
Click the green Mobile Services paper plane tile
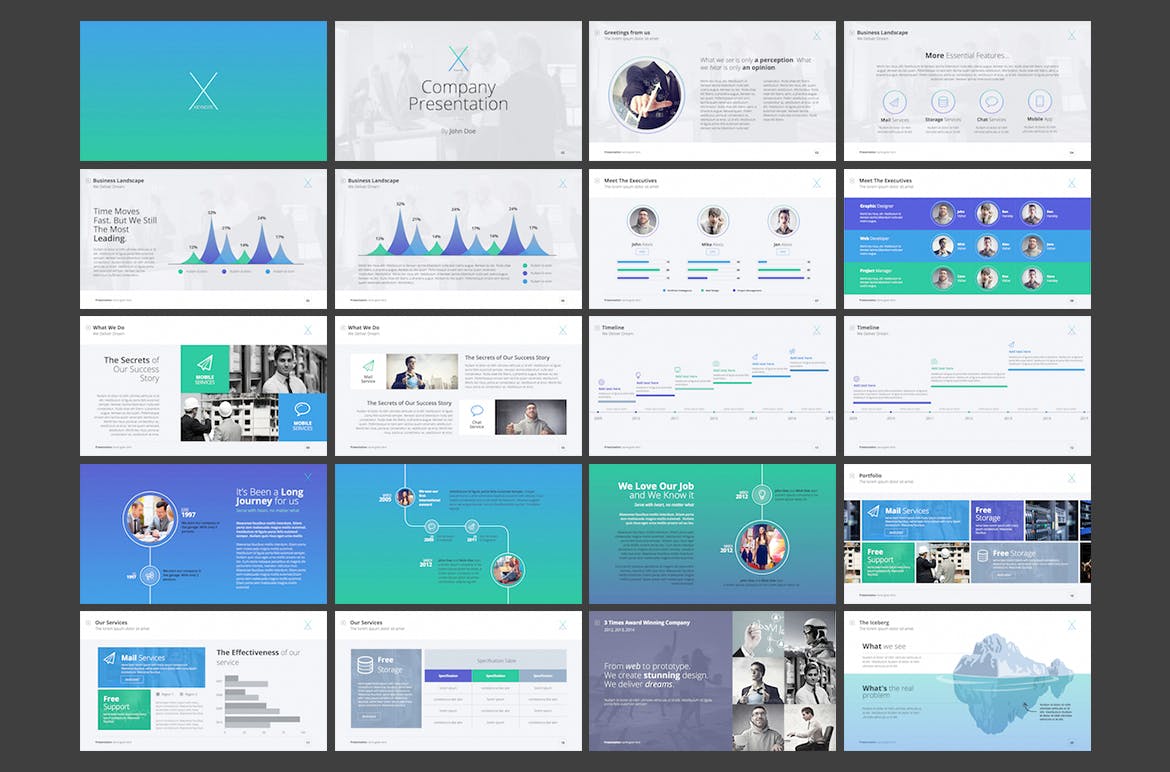pos(205,368)
